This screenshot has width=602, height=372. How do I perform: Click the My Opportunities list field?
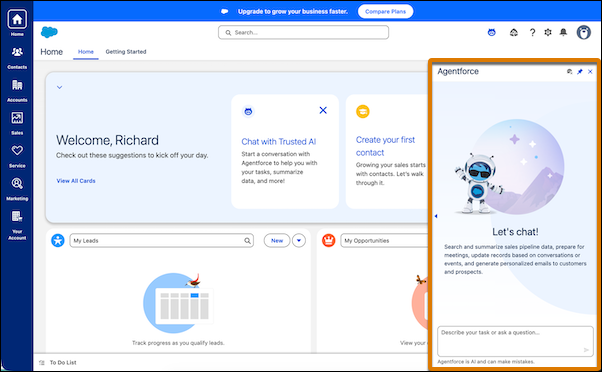coord(384,241)
